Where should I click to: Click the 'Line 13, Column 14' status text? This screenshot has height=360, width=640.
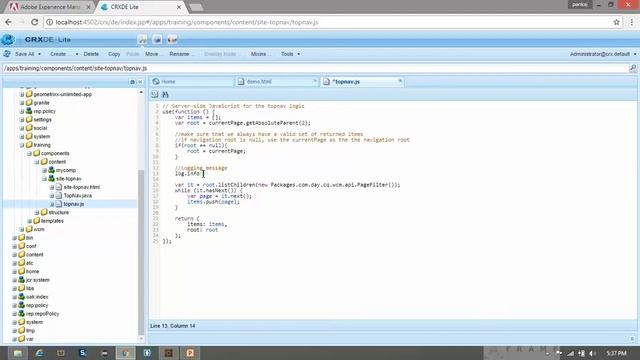pos(173,326)
